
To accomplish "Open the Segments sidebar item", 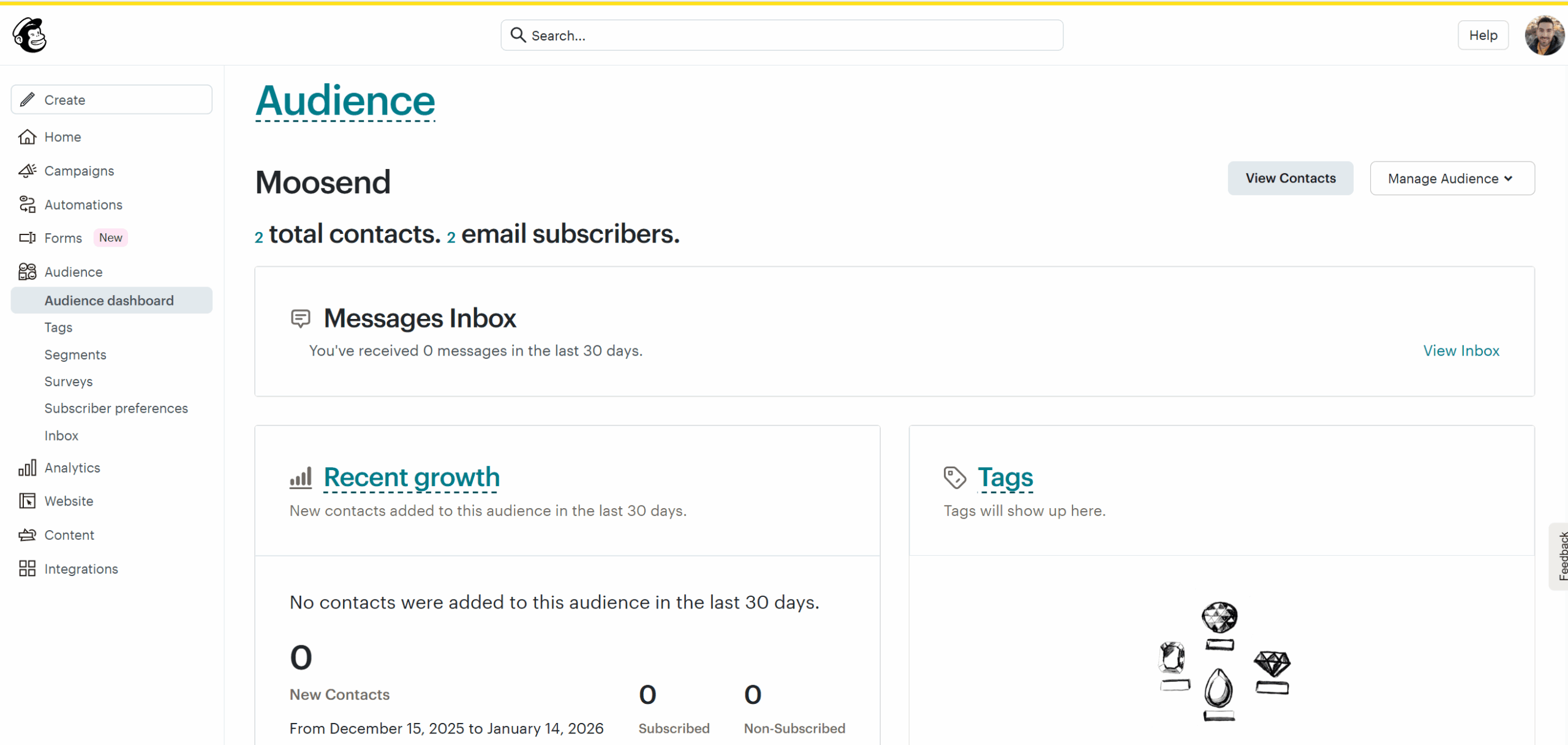I will click(75, 354).
